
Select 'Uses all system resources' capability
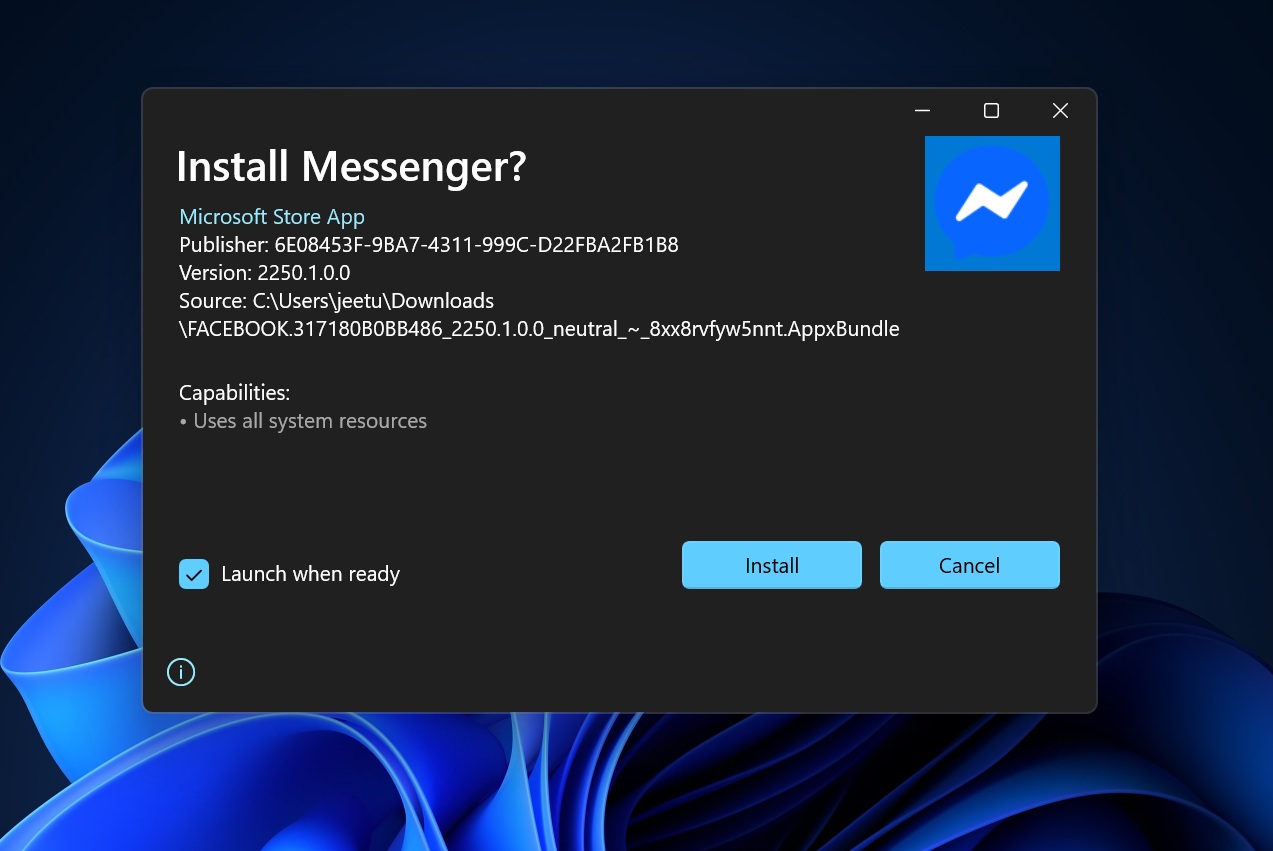coord(309,421)
